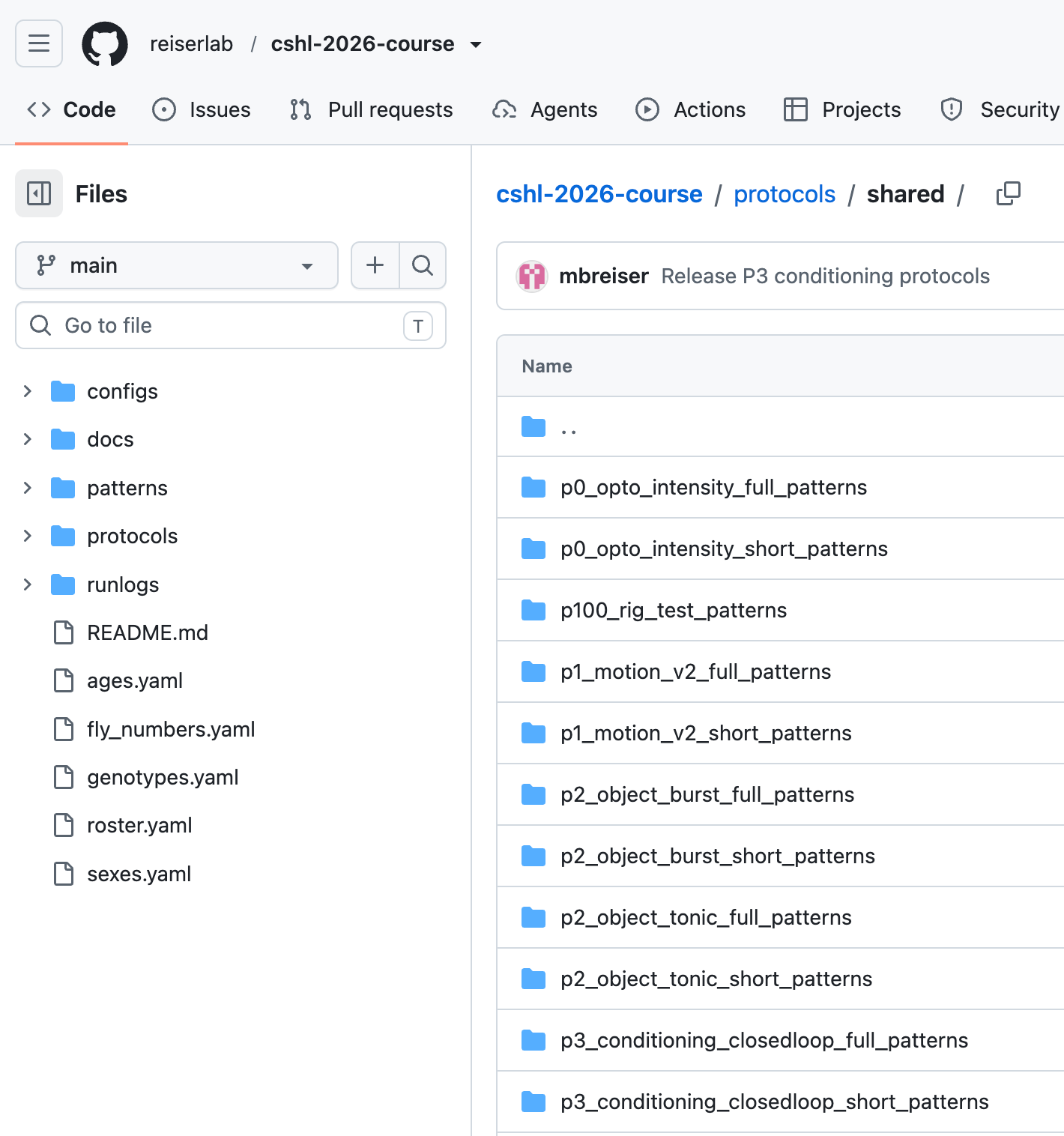Viewport: 1064px width, 1136px height.
Task: Open the Security tab
Action: coord(1000,109)
